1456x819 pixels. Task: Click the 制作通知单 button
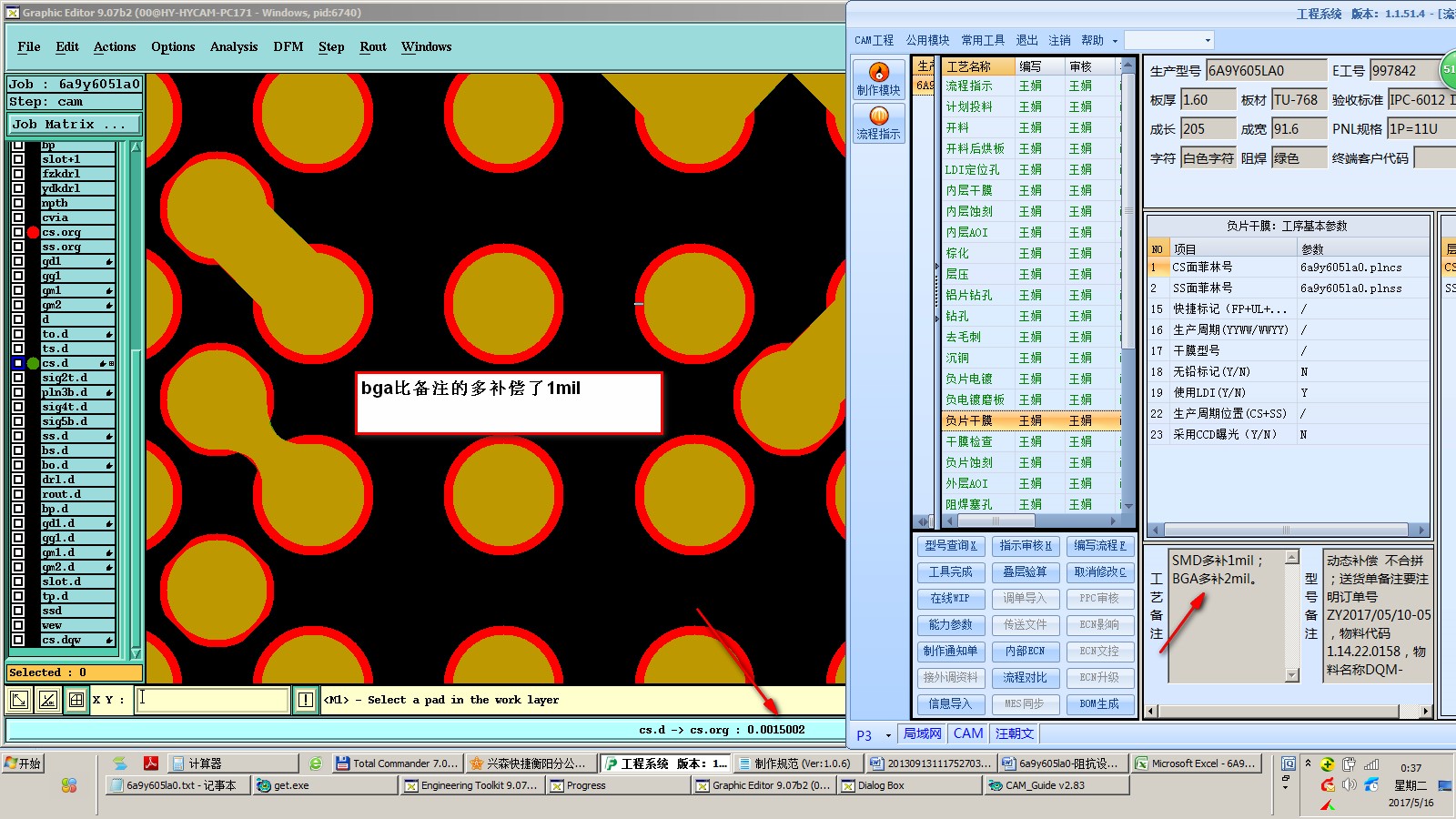point(950,651)
